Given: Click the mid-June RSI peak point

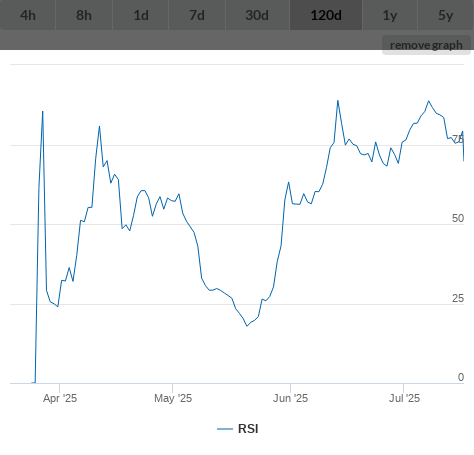Looking at the screenshot, I should point(338,100).
